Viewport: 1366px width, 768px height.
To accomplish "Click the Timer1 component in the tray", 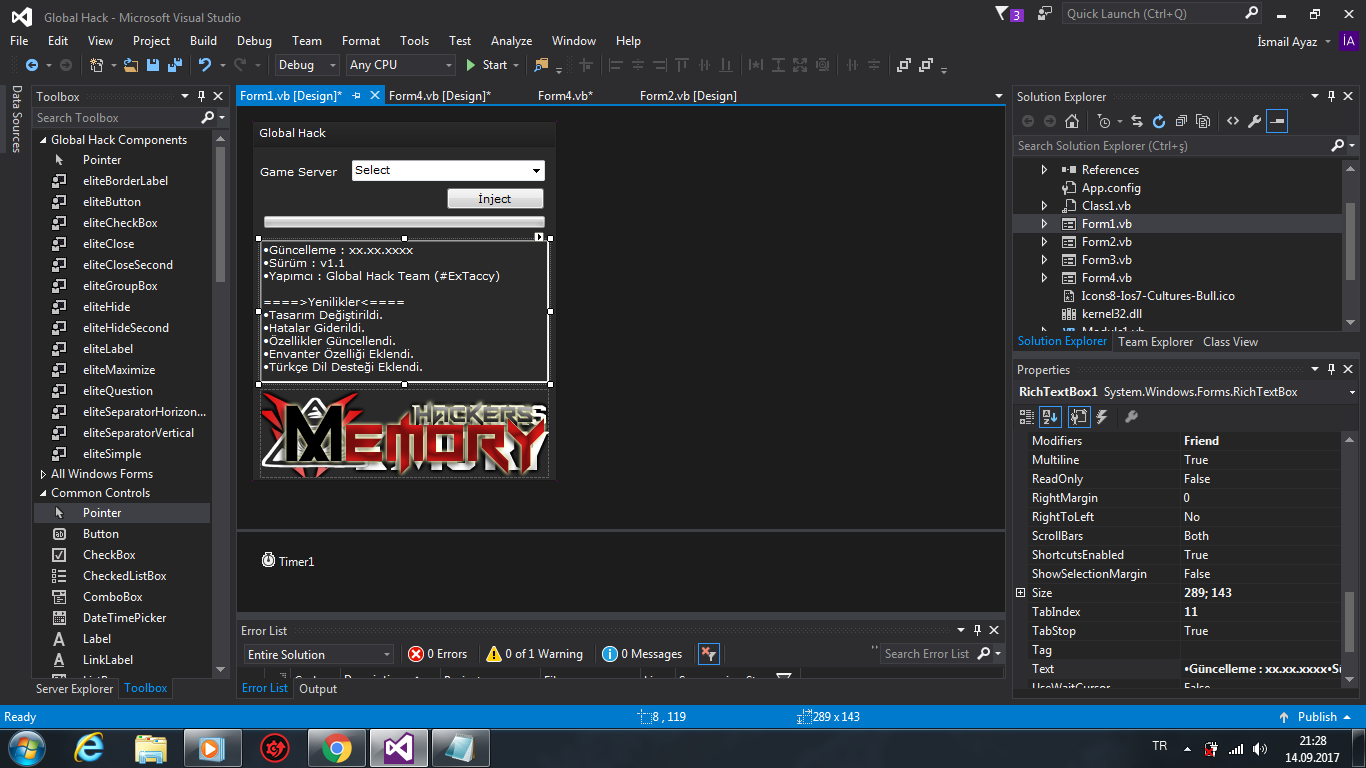I will pos(288,561).
